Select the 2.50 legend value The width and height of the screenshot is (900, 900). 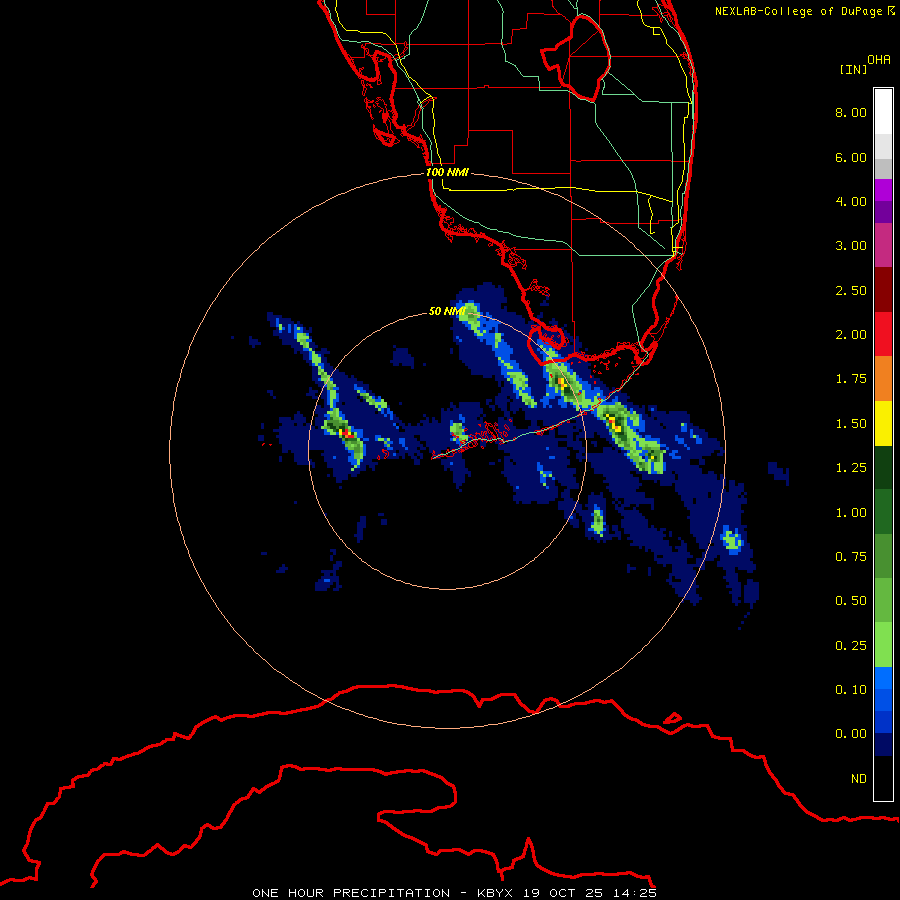[851, 290]
